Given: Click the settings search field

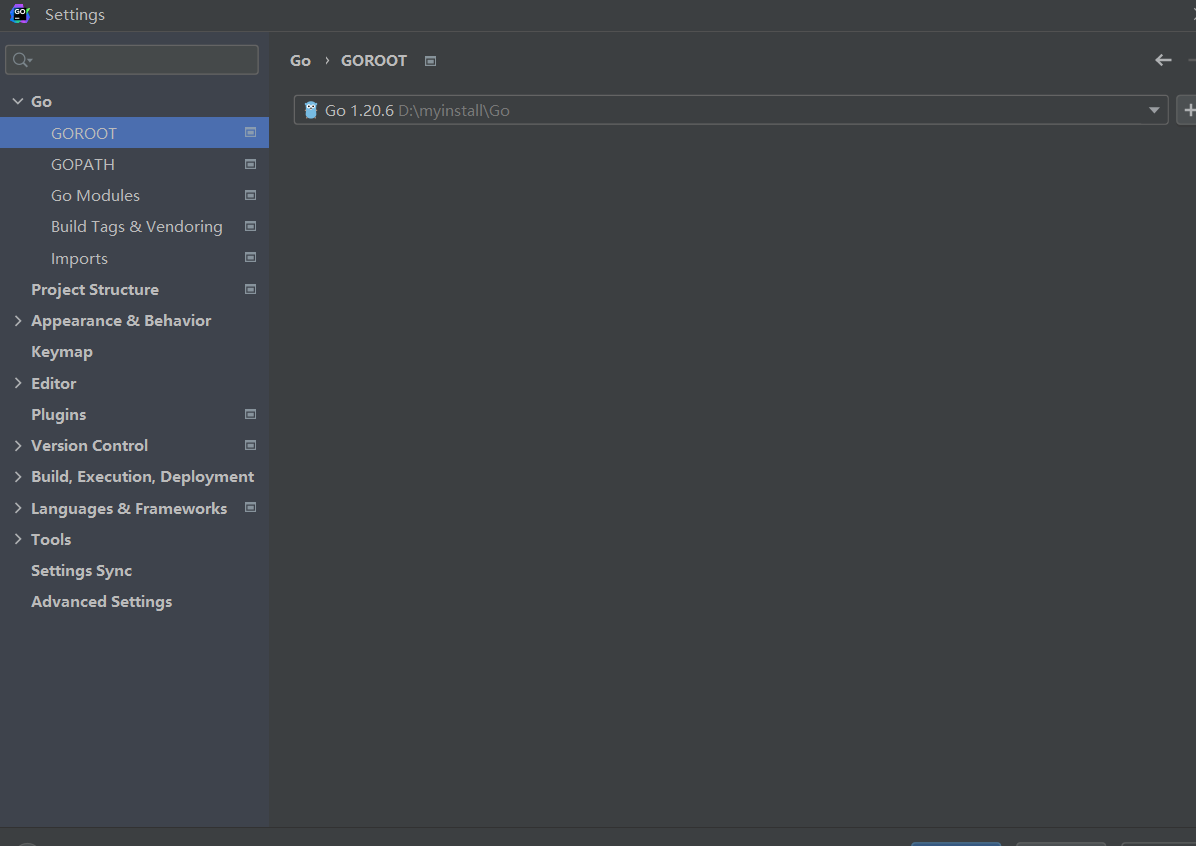Looking at the screenshot, I should pos(140,60).
